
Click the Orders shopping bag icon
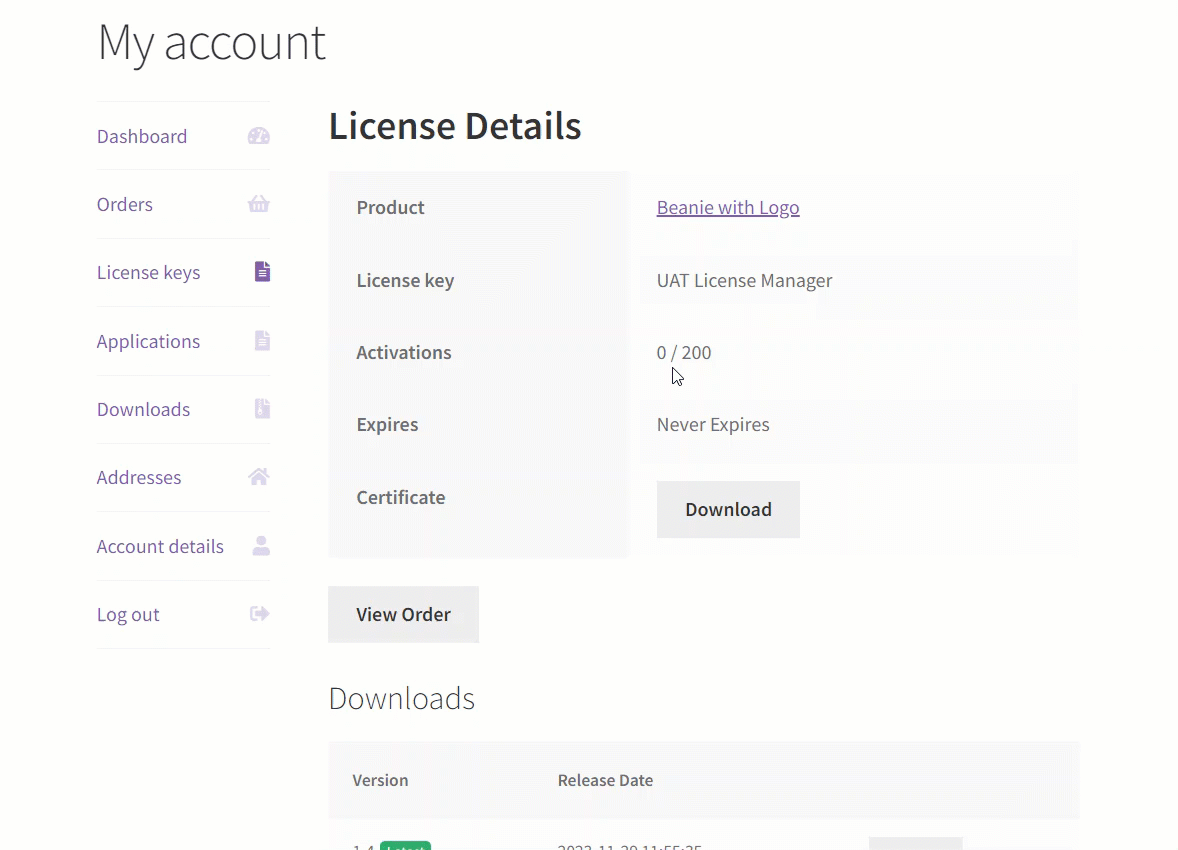(258, 203)
